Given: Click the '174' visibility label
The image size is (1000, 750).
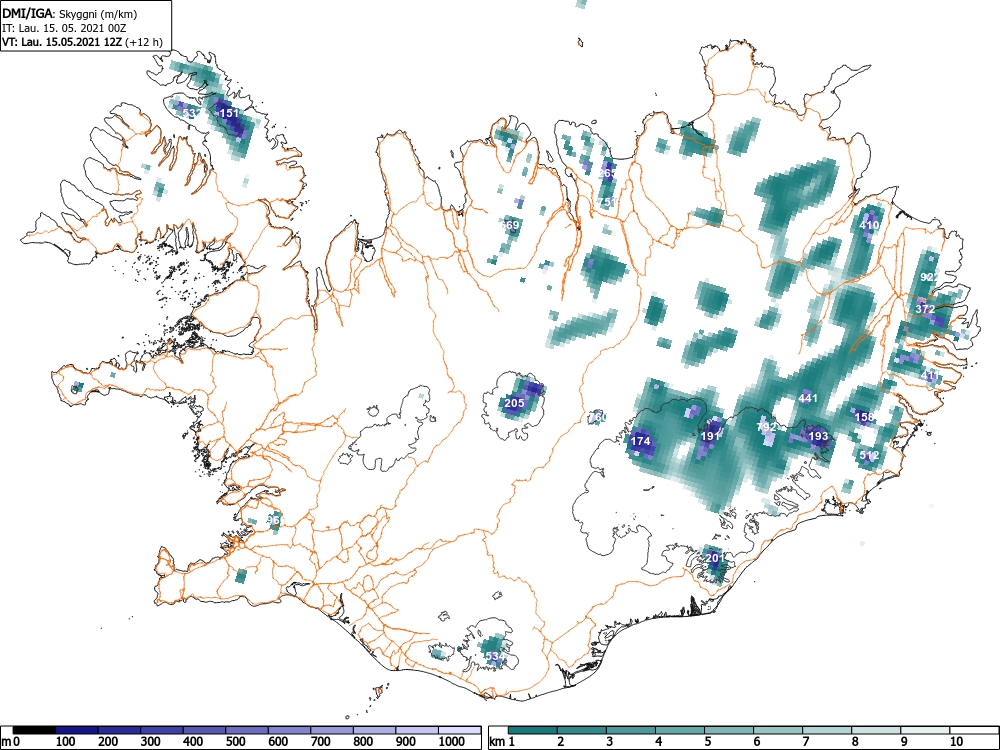Looking at the screenshot, I should pyautogui.click(x=640, y=441).
